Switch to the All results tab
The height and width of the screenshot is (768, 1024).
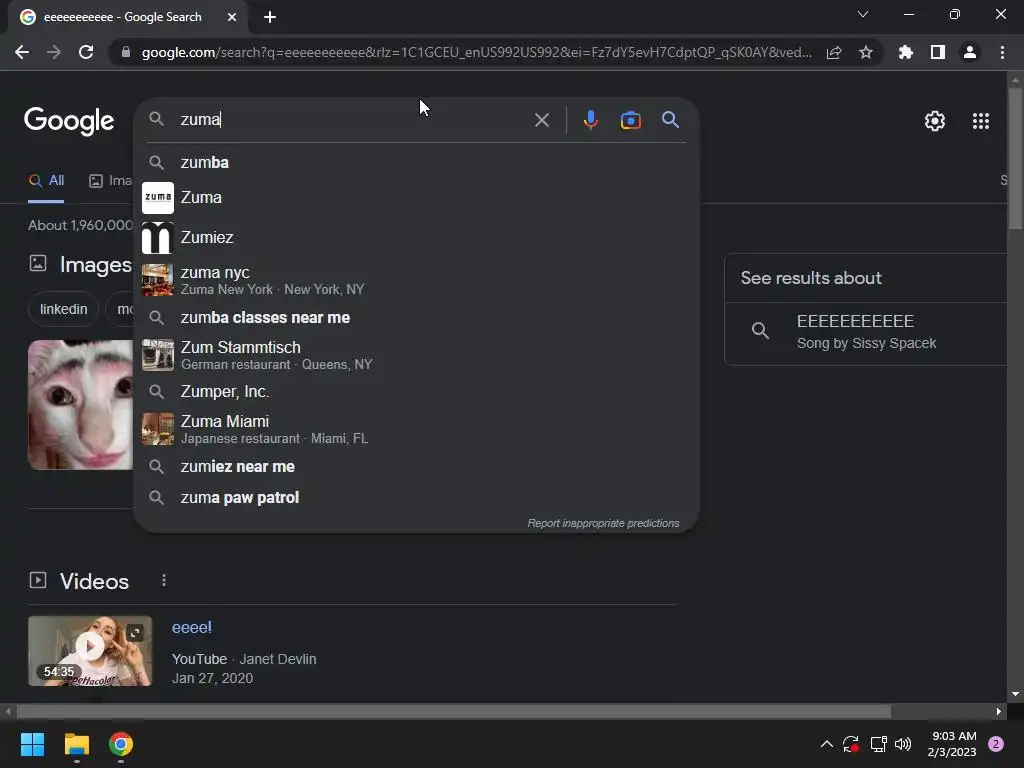(46, 181)
